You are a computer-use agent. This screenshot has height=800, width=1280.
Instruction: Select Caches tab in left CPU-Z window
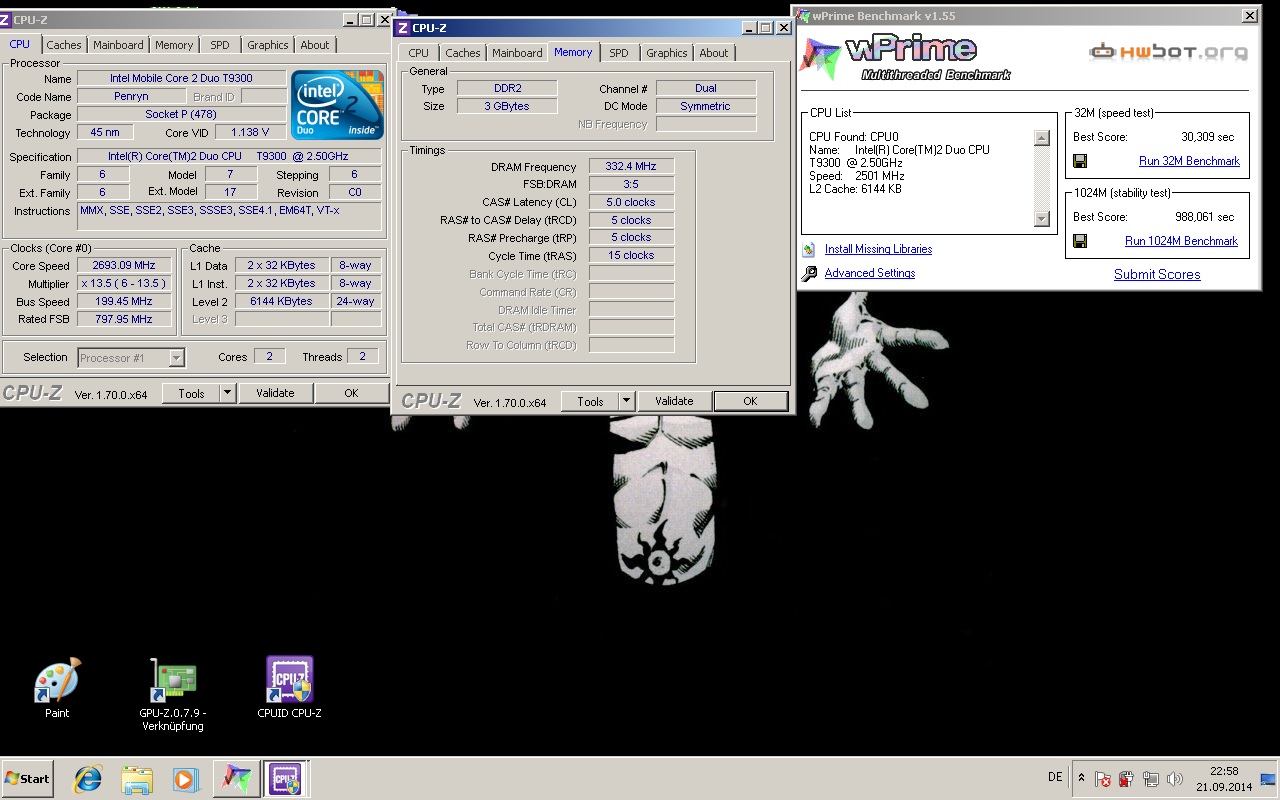click(x=64, y=45)
